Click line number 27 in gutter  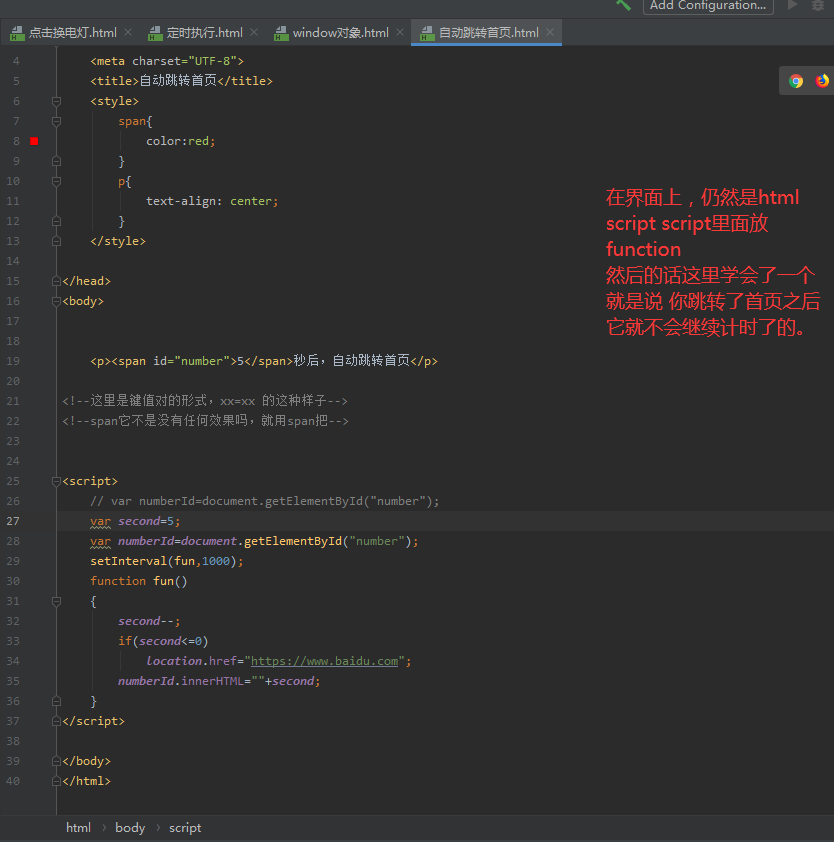coord(13,521)
